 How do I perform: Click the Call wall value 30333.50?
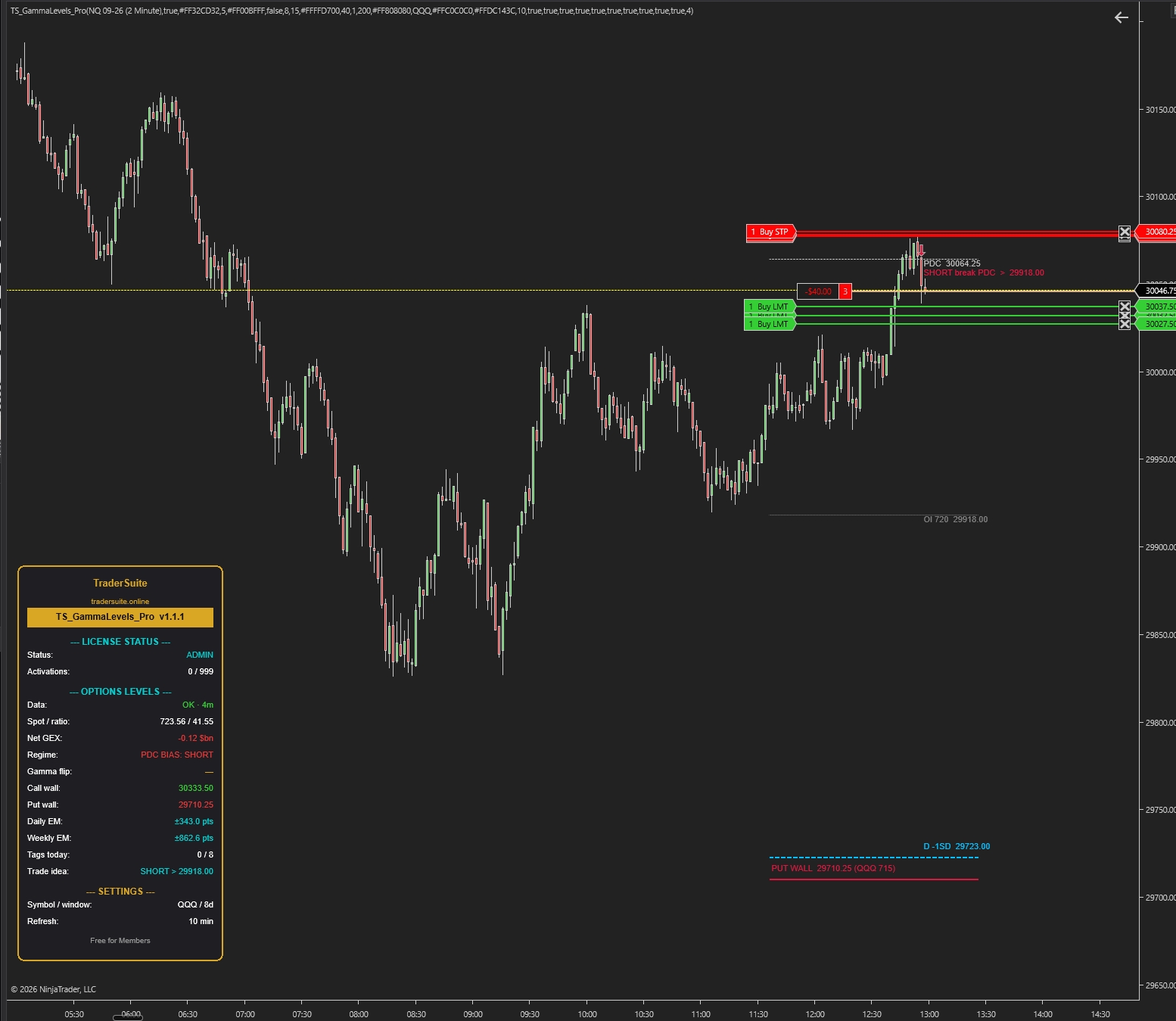pyautogui.click(x=195, y=788)
